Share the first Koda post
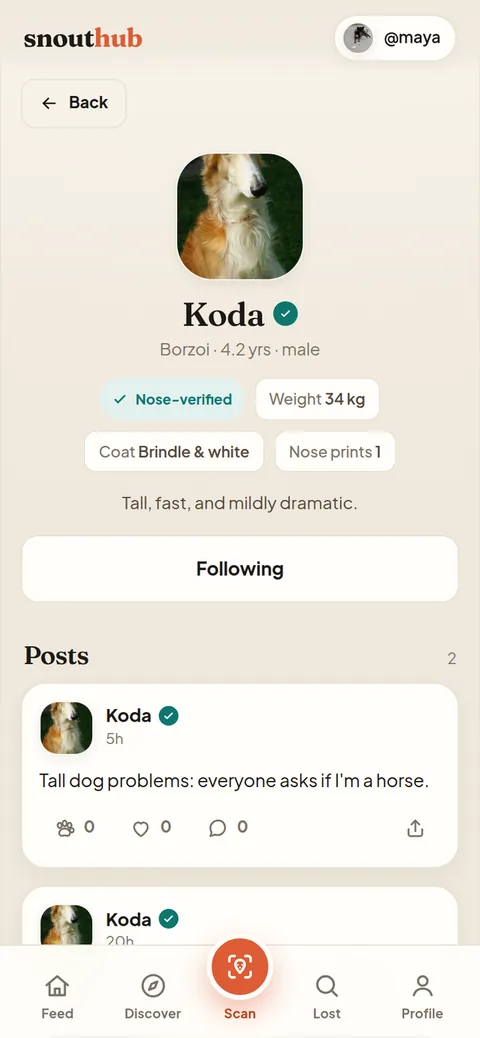This screenshot has width=480, height=1038. 415,828
